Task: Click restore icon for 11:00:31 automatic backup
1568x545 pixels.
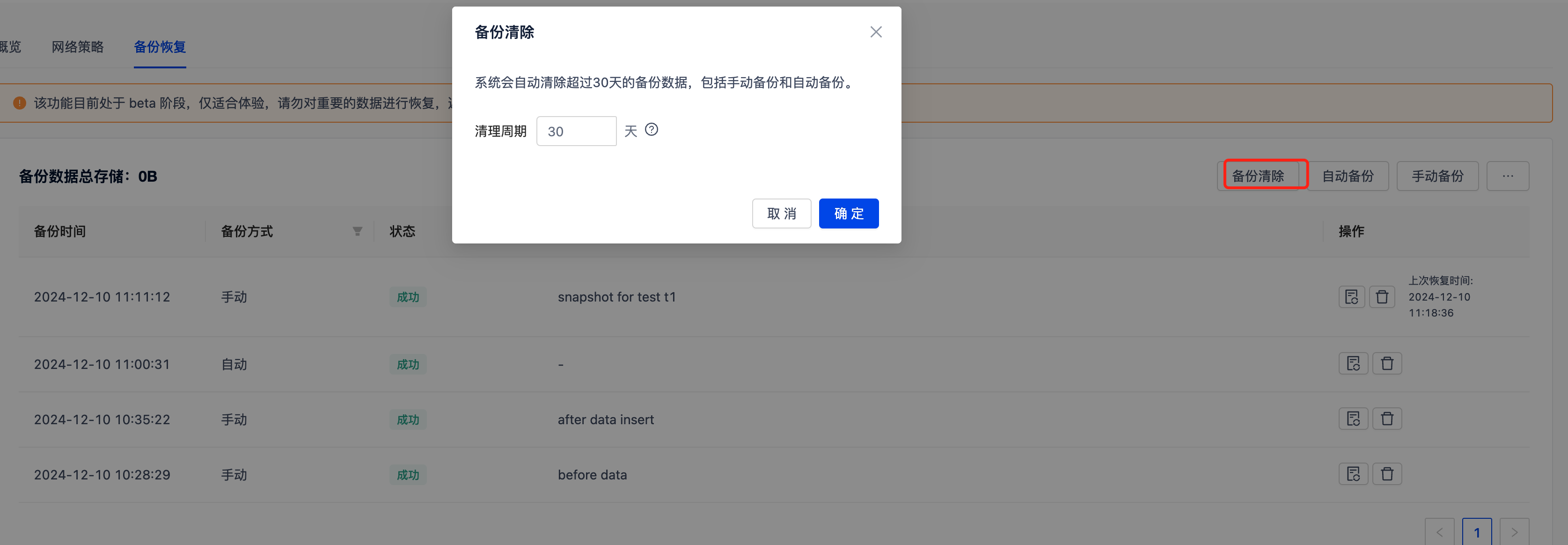Action: (x=1353, y=363)
